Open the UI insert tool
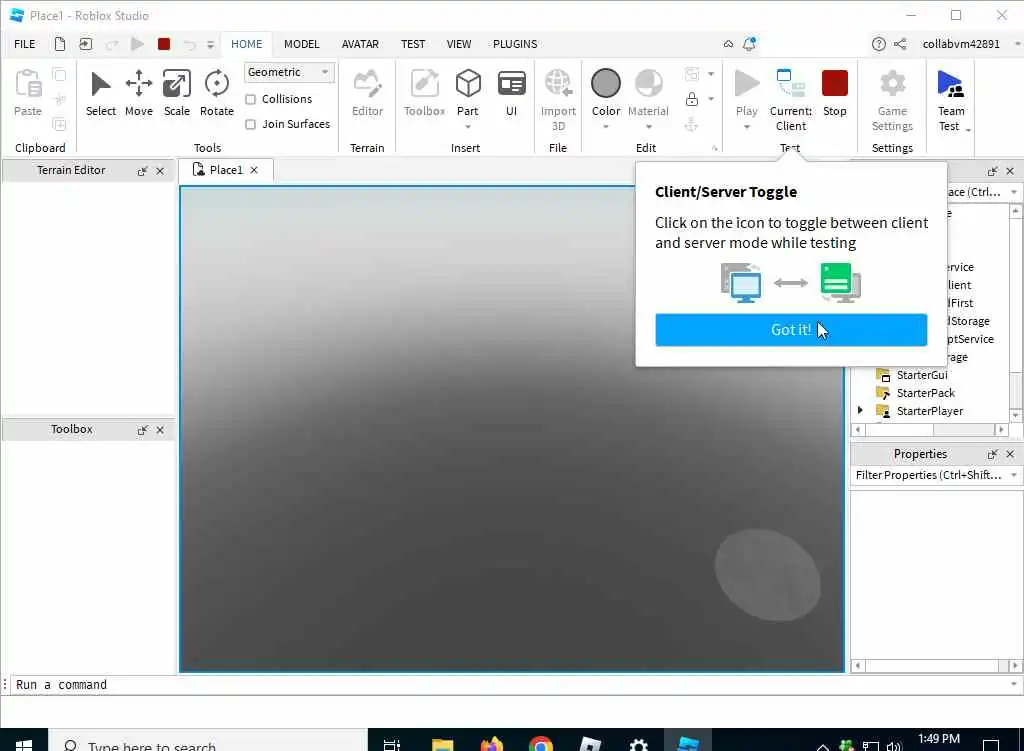Viewport: 1024px width, 751px height. point(511,93)
